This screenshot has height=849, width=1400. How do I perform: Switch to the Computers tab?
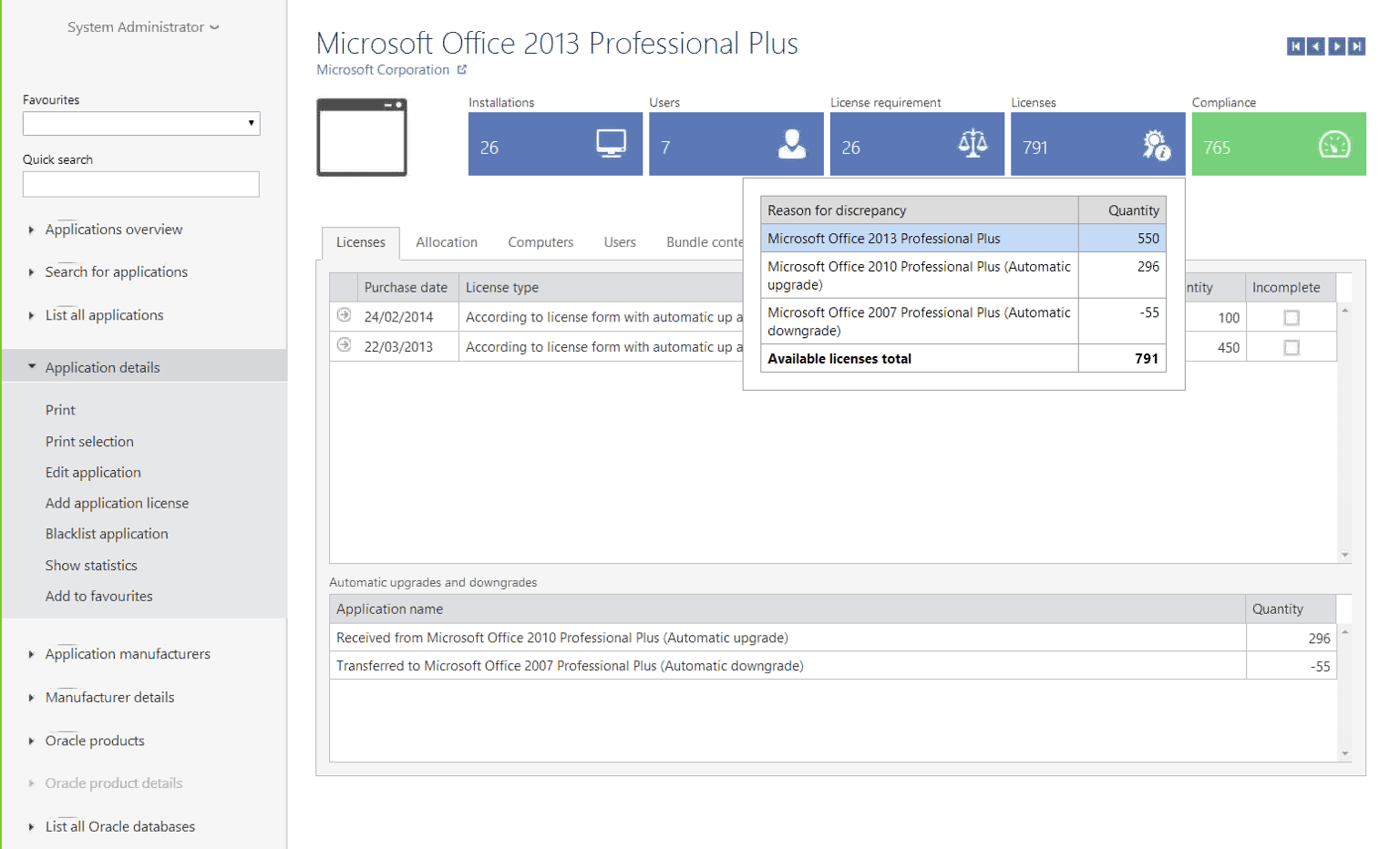540,242
